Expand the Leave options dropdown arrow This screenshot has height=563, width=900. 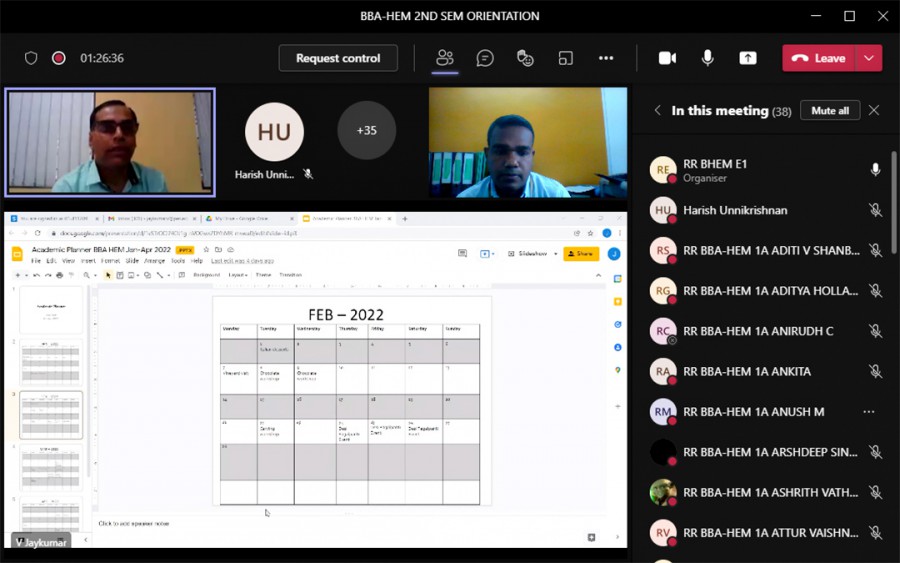pyautogui.click(x=869, y=58)
